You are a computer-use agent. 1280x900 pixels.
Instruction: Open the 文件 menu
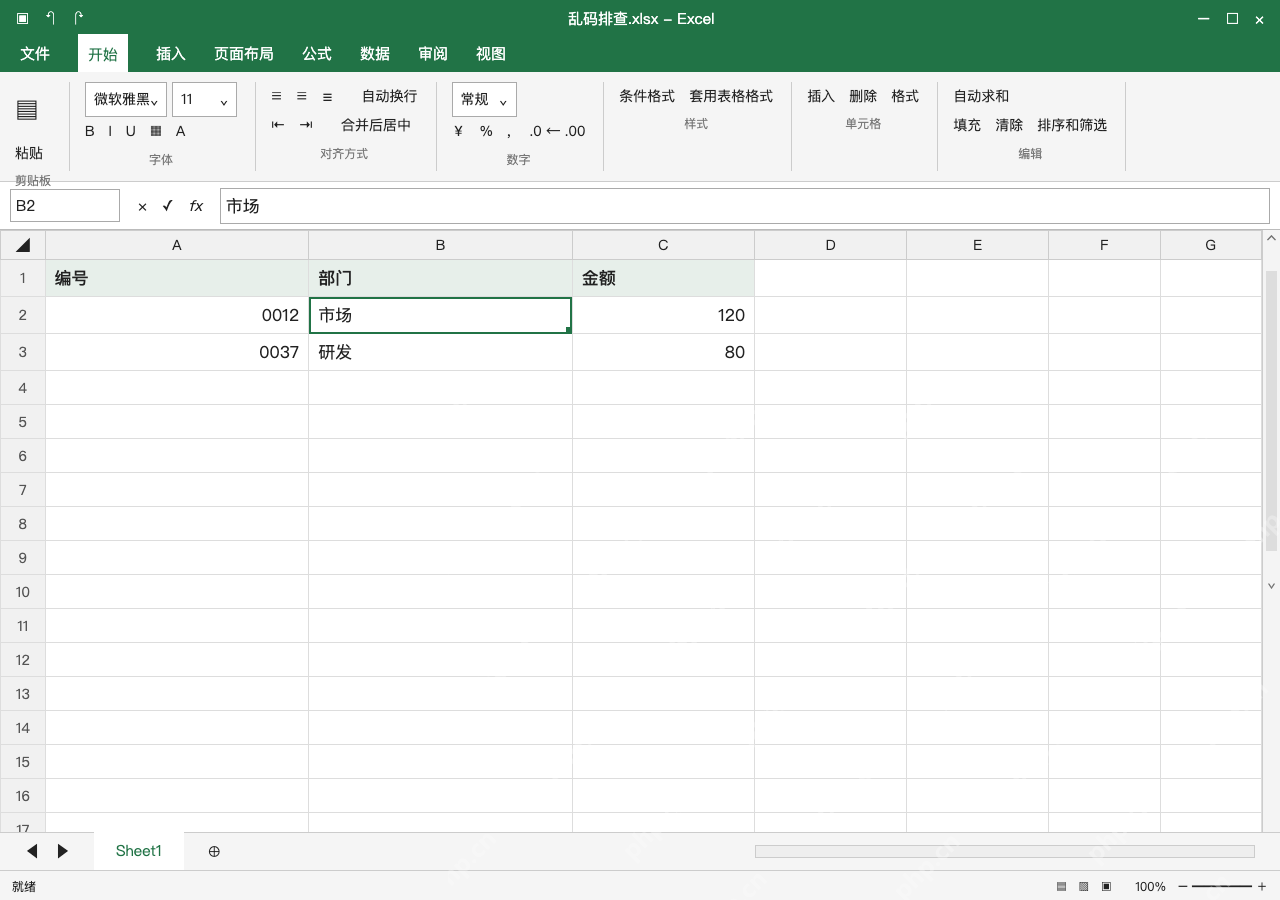35,54
